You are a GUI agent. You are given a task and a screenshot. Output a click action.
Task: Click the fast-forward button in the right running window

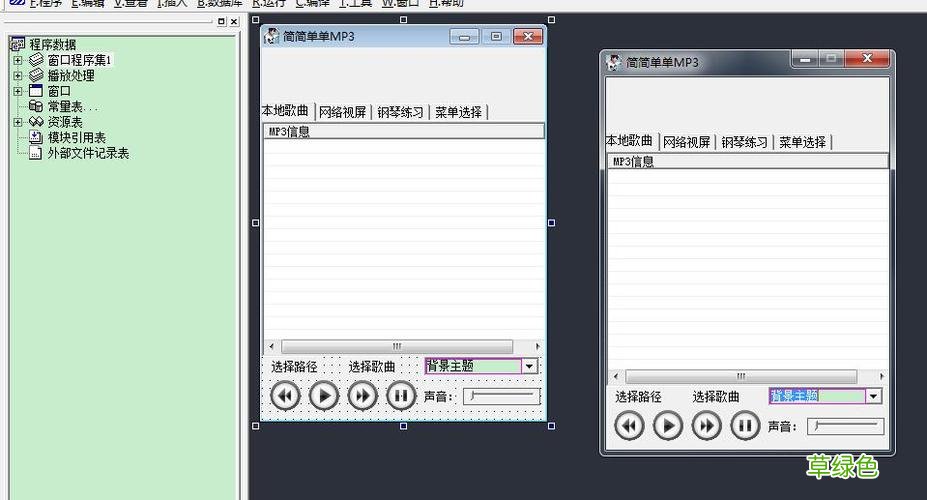(x=707, y=426)
